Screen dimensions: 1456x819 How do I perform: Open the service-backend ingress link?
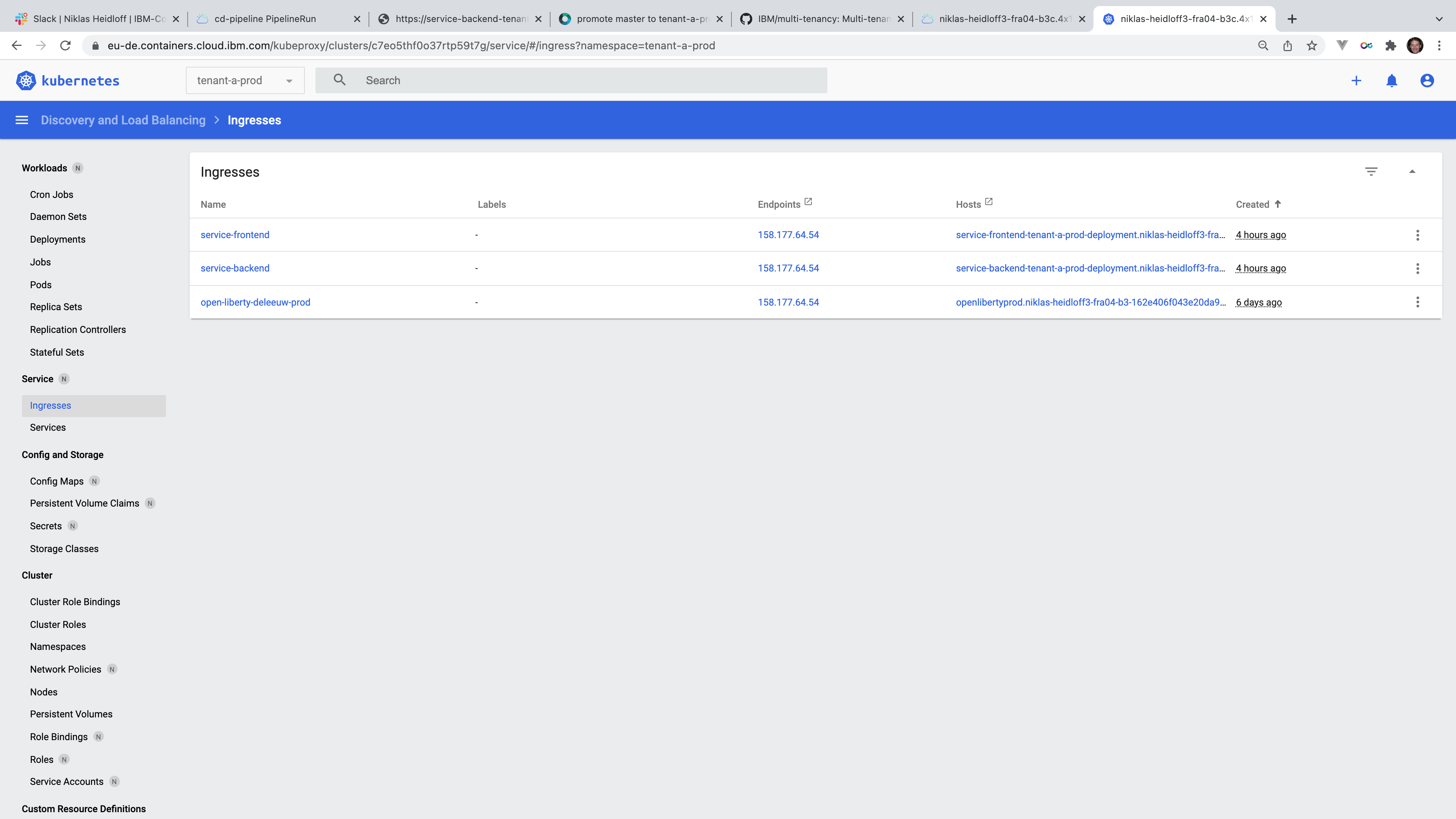pyautogui.click(x=235, y=268)
